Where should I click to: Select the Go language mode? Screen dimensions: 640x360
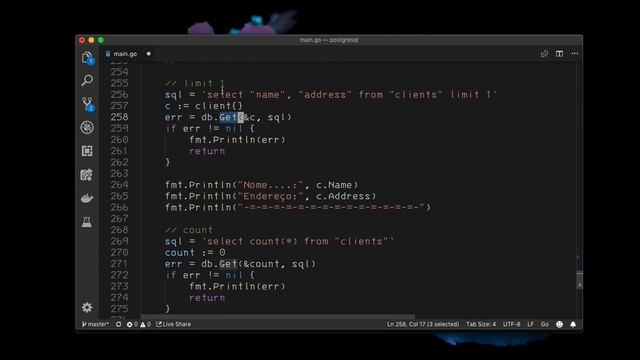click(544, 324)
